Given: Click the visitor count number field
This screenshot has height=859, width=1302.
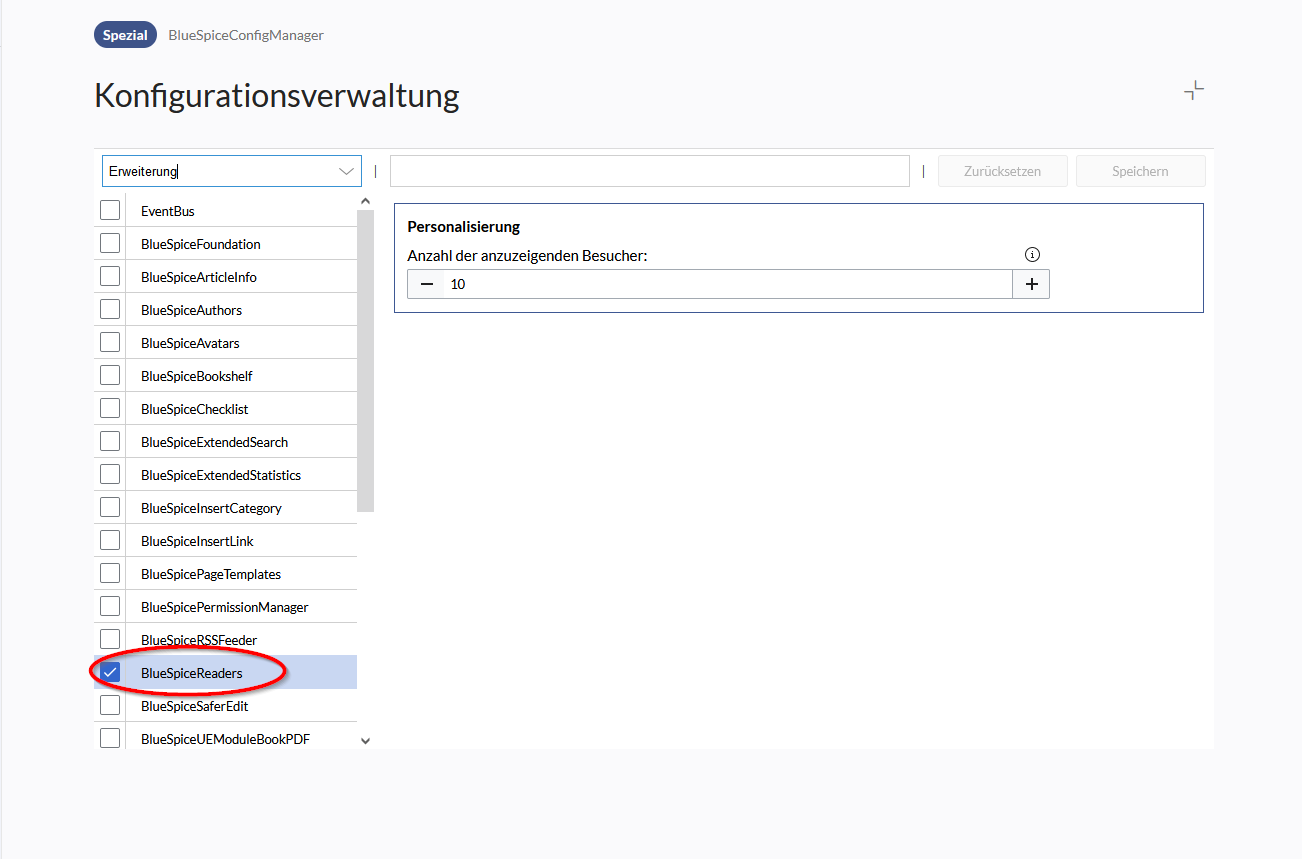Looking at the screenshot, I should [x=729, y=284].
